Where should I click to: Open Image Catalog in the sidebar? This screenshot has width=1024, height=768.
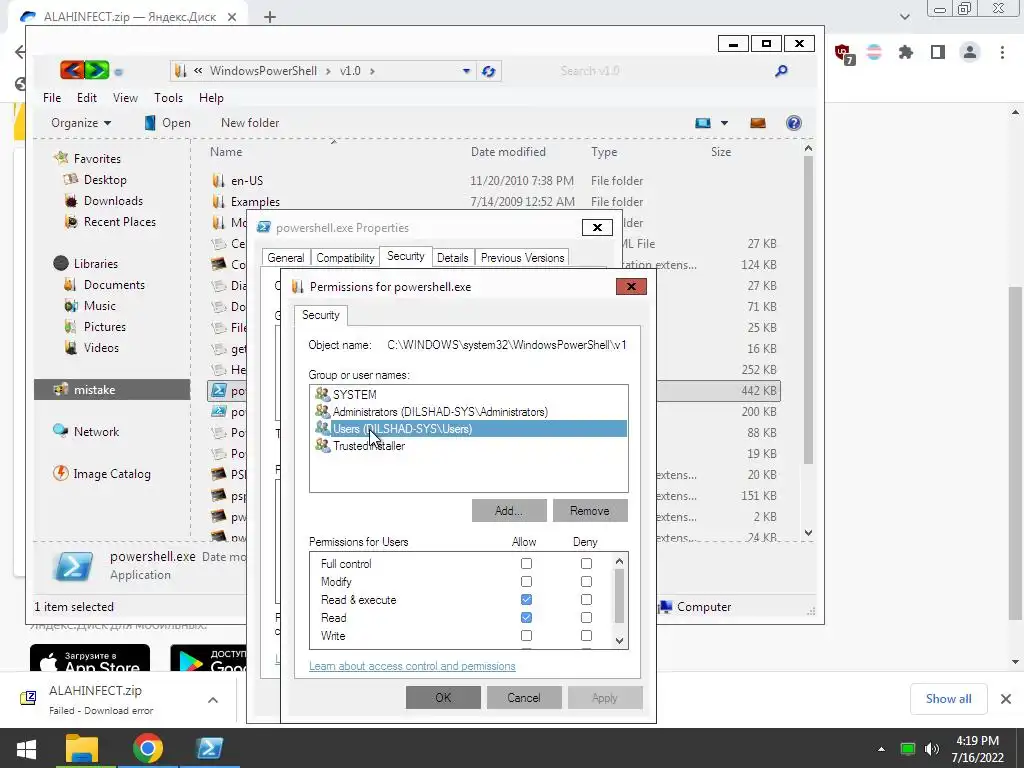pyautogui.click(x=112, y=473)
